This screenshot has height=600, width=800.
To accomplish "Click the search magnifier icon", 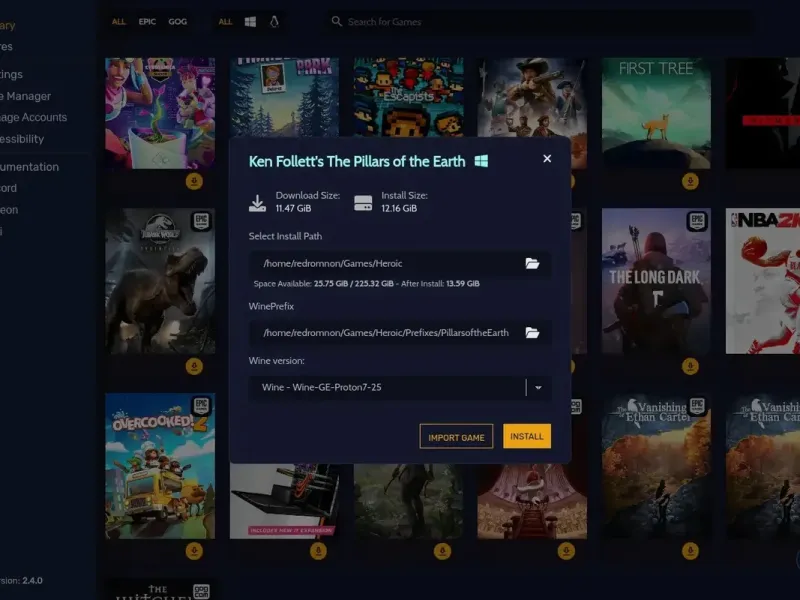I will pos(336,21).
